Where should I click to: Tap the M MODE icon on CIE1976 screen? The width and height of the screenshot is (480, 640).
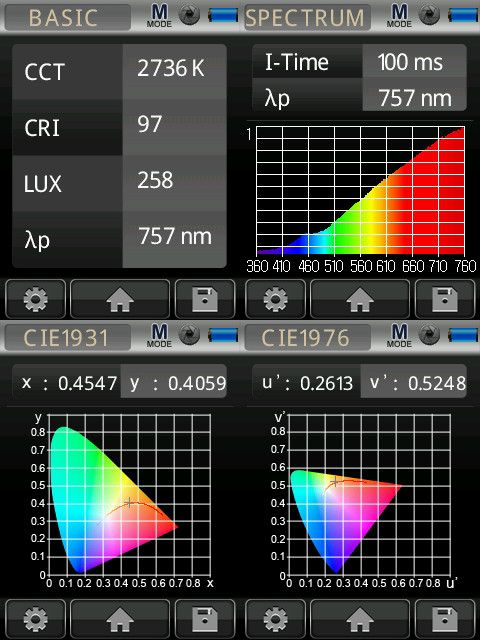(399, 336)
